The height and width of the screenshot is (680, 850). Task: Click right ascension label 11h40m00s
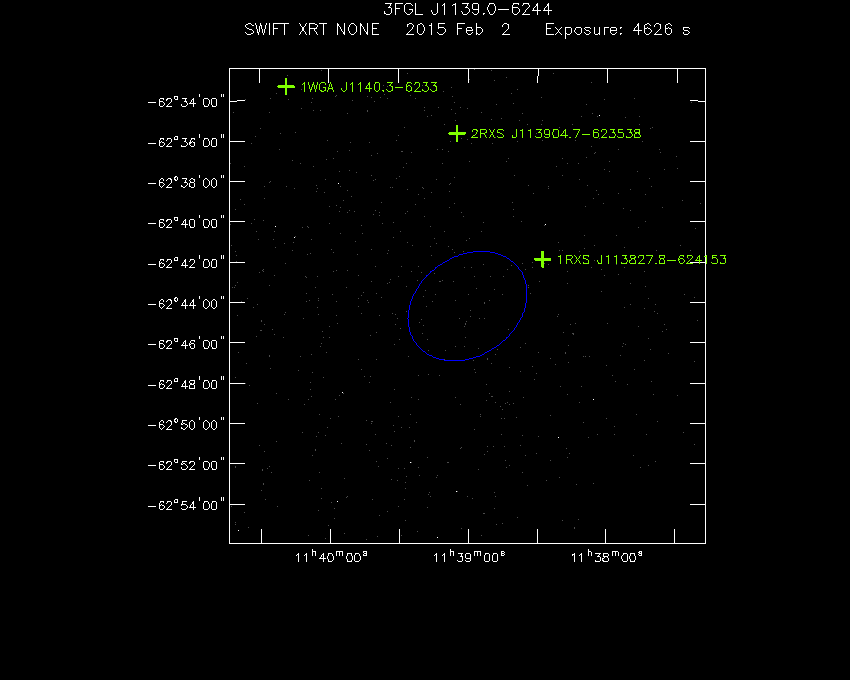(331, 557)
